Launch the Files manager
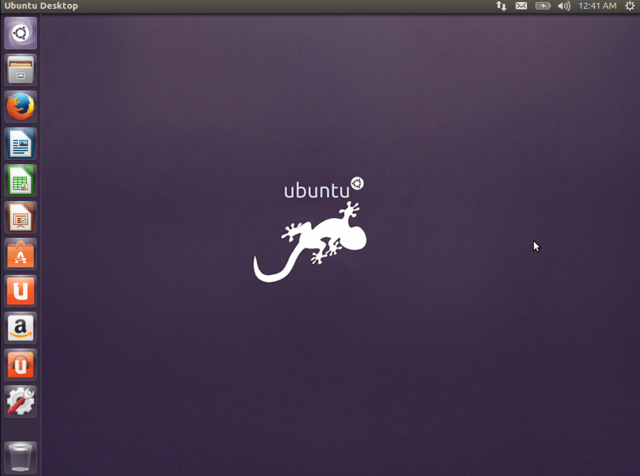This screenshot has height=476, width=640. tap(20, 70)
